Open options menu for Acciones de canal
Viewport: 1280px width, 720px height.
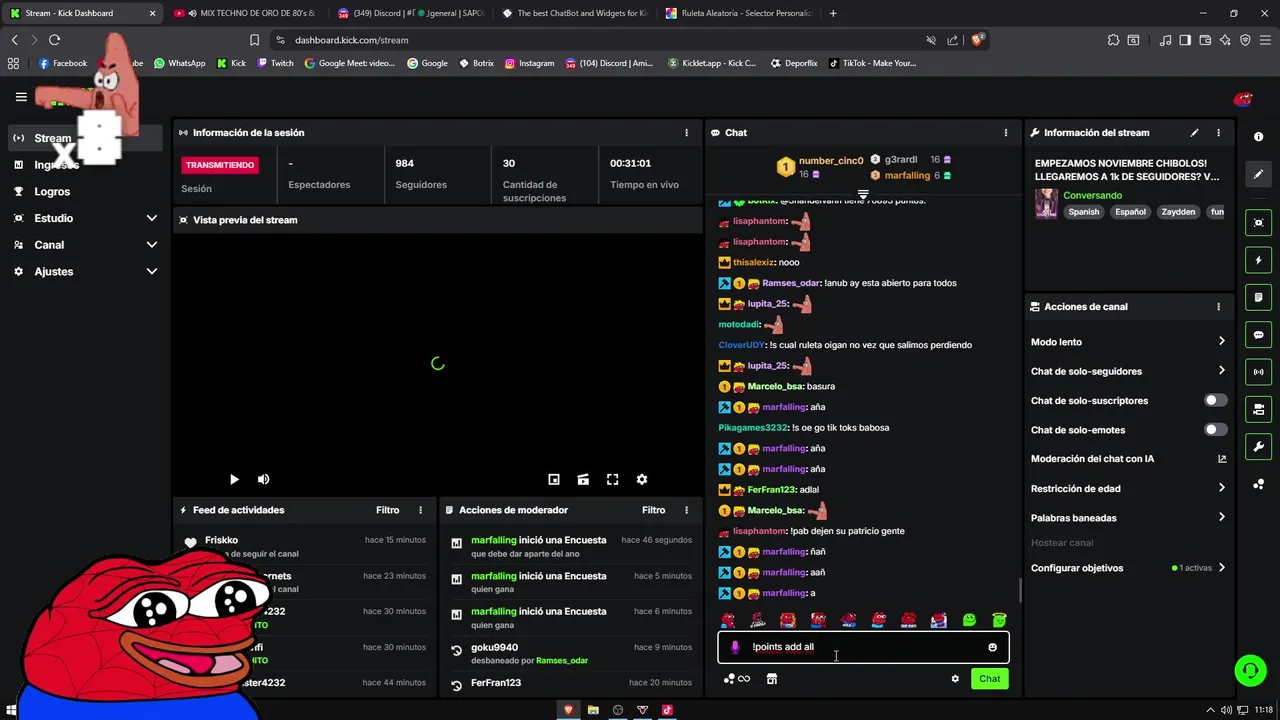click(1218, 307)
